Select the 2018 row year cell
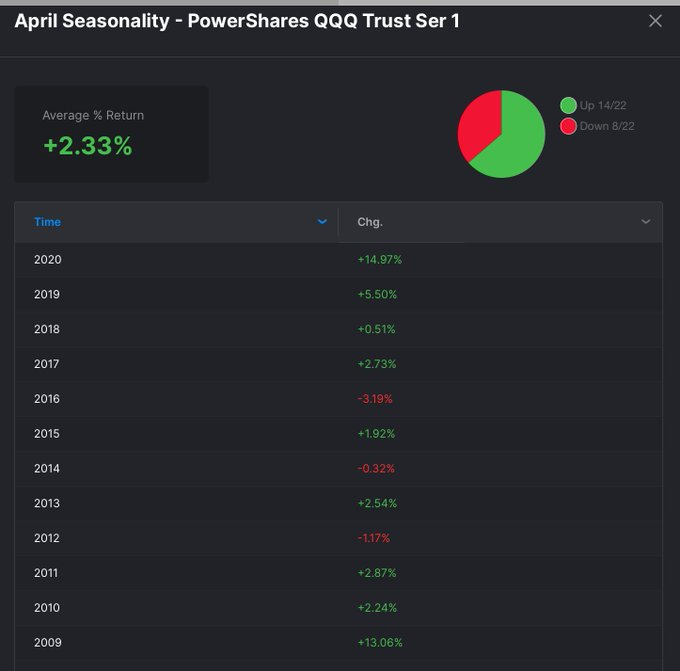The image size is (680, 671). click(x=47, y=329)
